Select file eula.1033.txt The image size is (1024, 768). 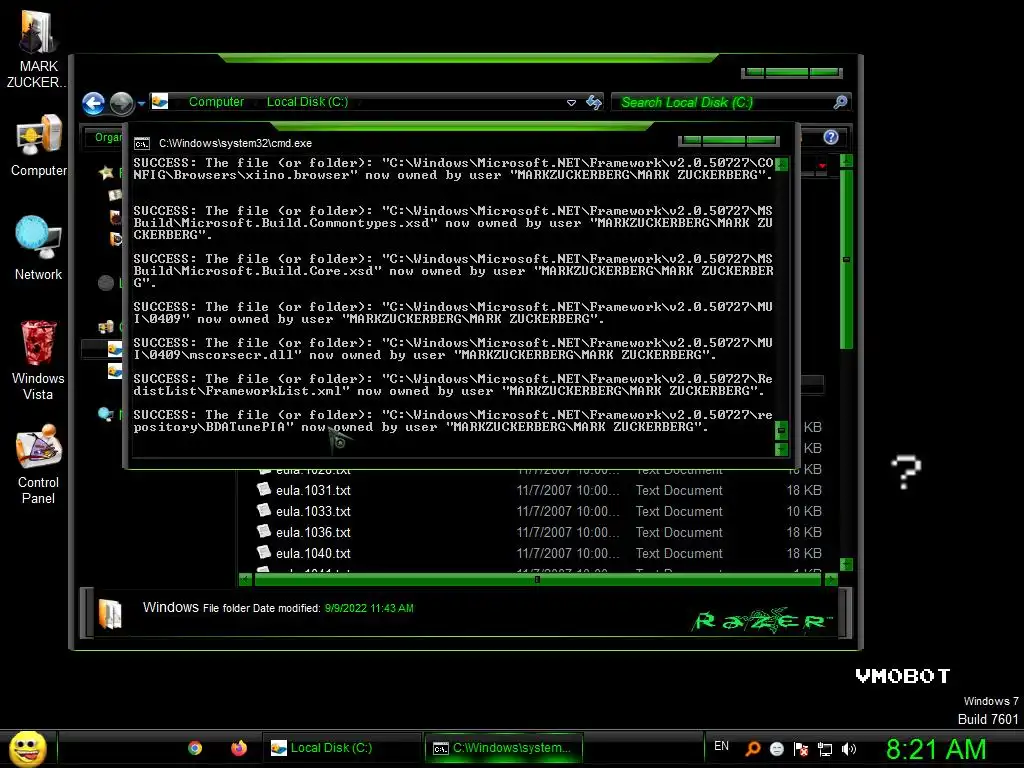click(313, 511)
